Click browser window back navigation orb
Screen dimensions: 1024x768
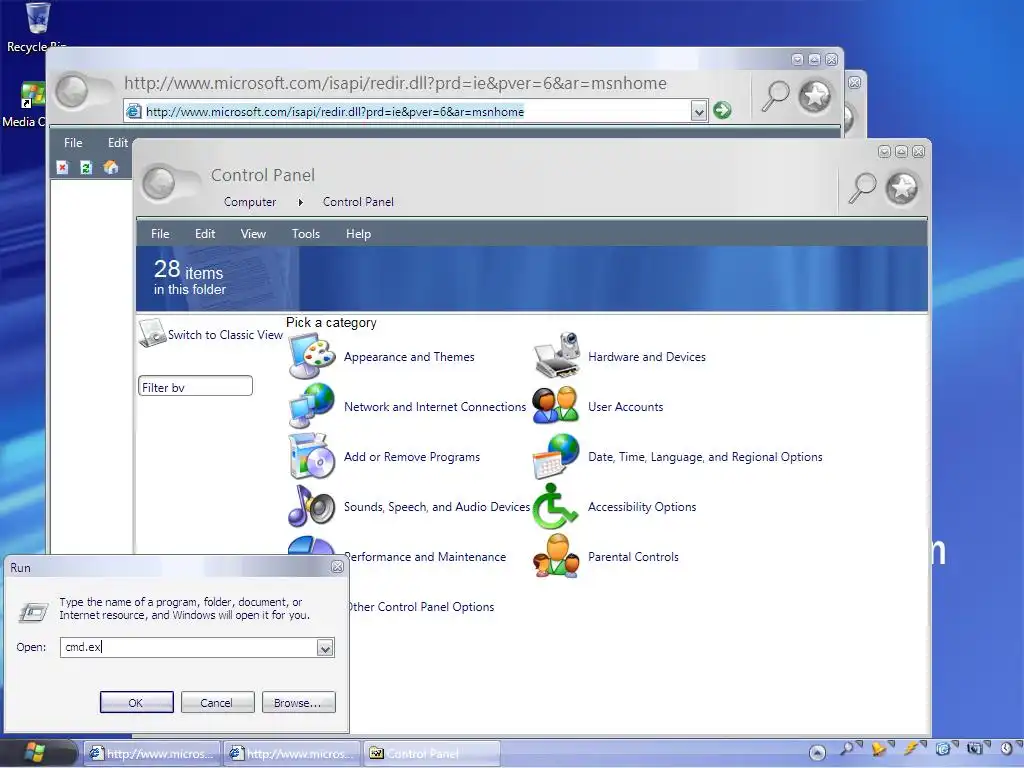(x=72, y=91)
